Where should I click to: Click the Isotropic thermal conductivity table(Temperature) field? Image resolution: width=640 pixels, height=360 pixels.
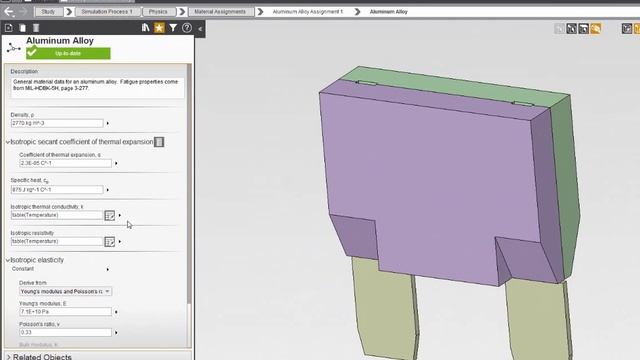pyautogui.click(x=57, y=215)
